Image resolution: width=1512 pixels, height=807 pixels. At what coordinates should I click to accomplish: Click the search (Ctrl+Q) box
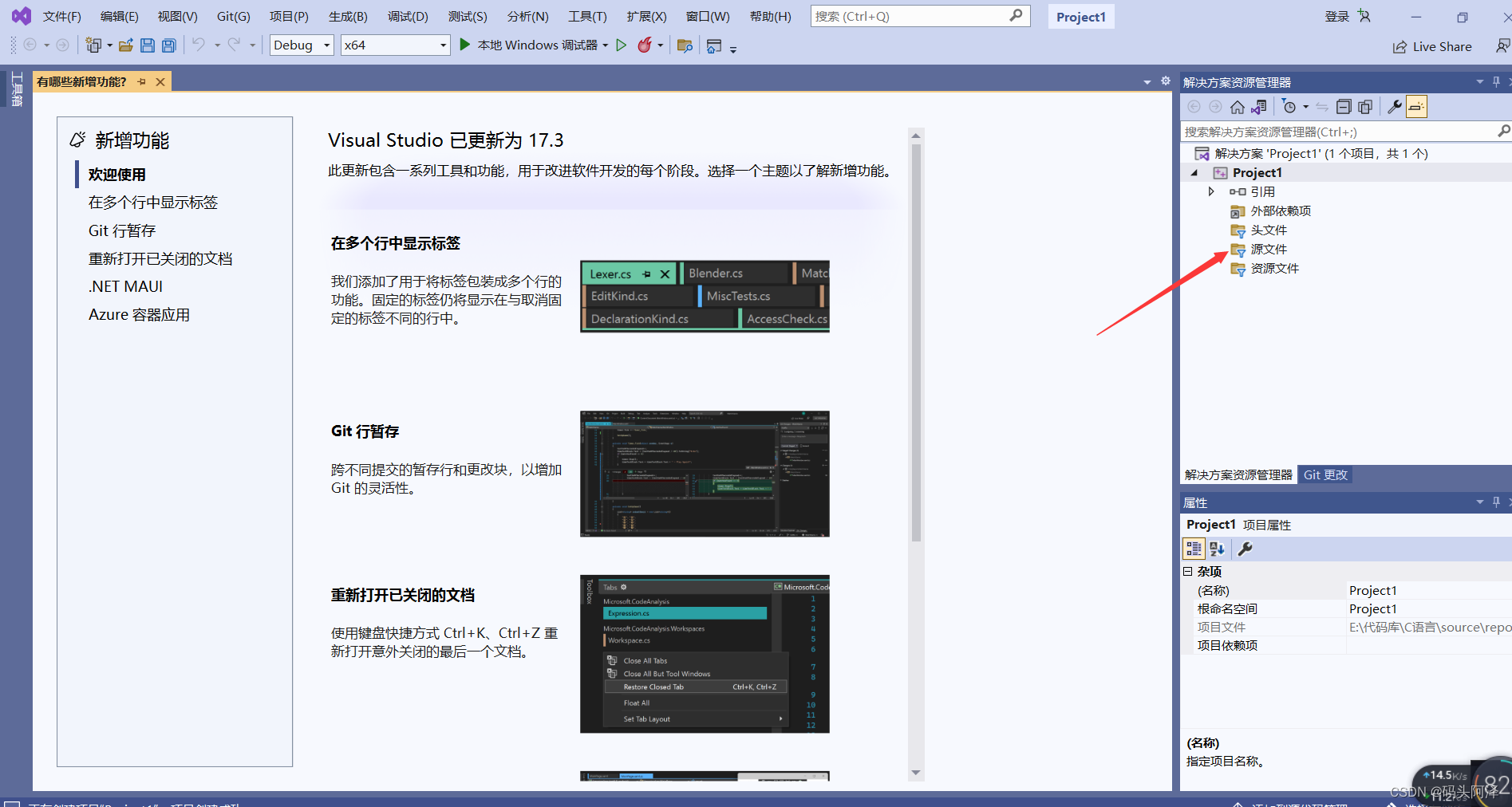click(920, 16)
